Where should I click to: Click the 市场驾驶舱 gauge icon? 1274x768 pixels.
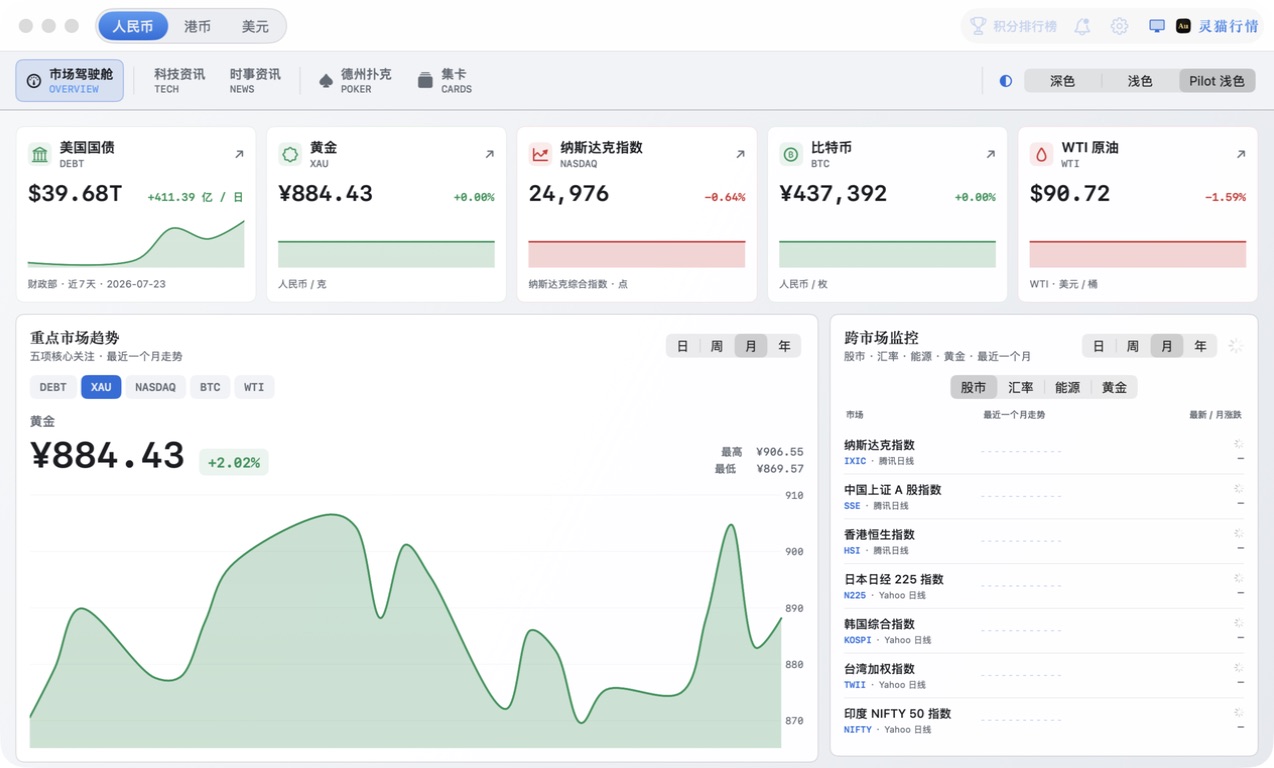[x=34, y=81]
